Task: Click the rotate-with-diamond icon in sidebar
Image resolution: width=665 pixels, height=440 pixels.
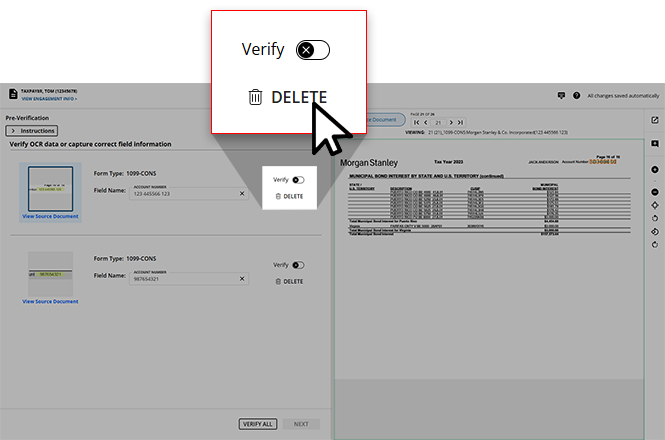Action: pos(655,232)
